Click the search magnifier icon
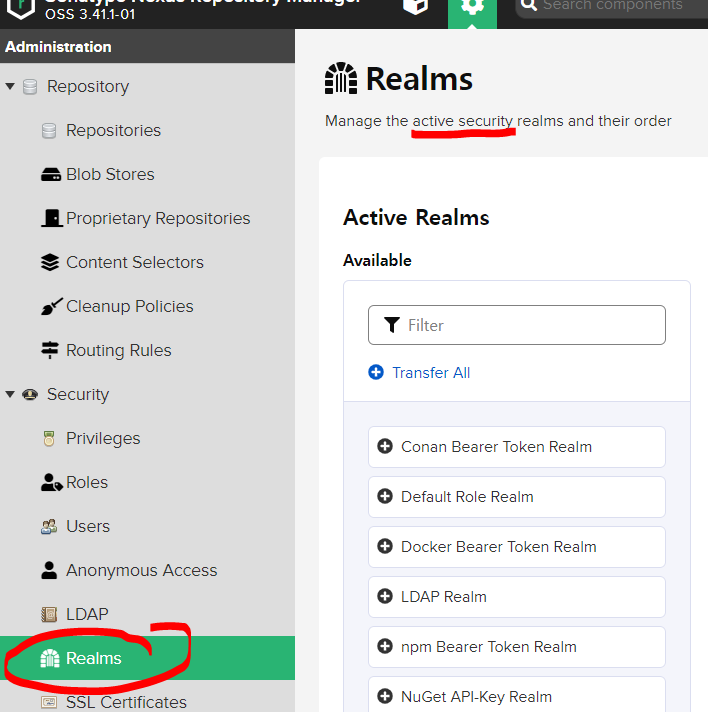This screenshot has width=708, height=712. point(528,5)
